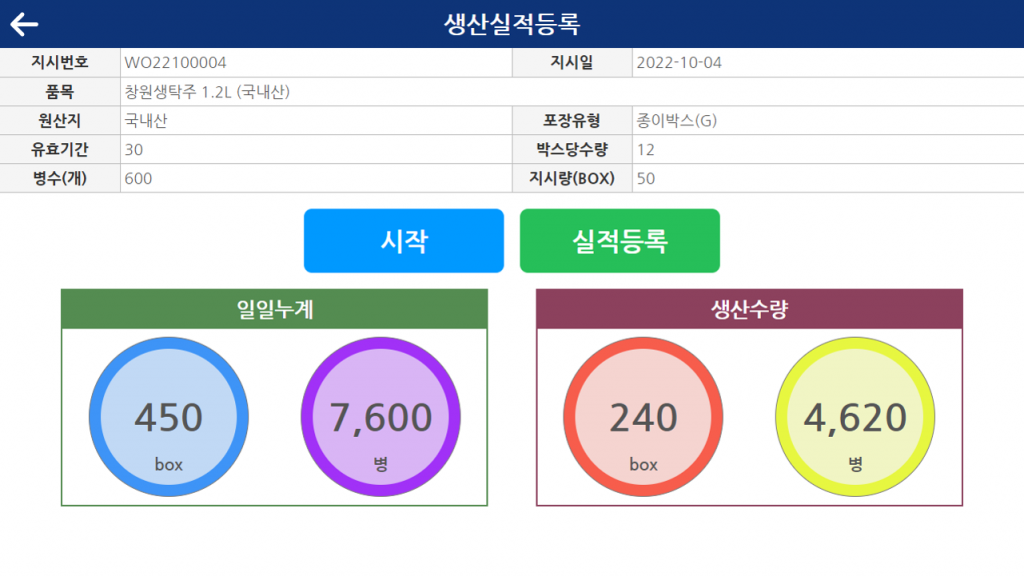Screen dimensions: 1024x576
Task: Select the blue 450 box circle
Action: (168, 417)
